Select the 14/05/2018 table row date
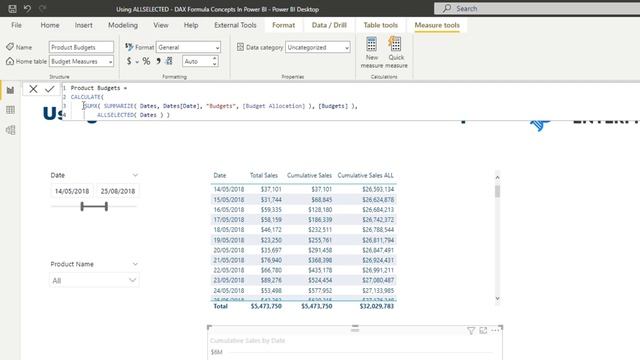This screenshot has width=640, height=360. pyautogui.click(x=229, y=189)
